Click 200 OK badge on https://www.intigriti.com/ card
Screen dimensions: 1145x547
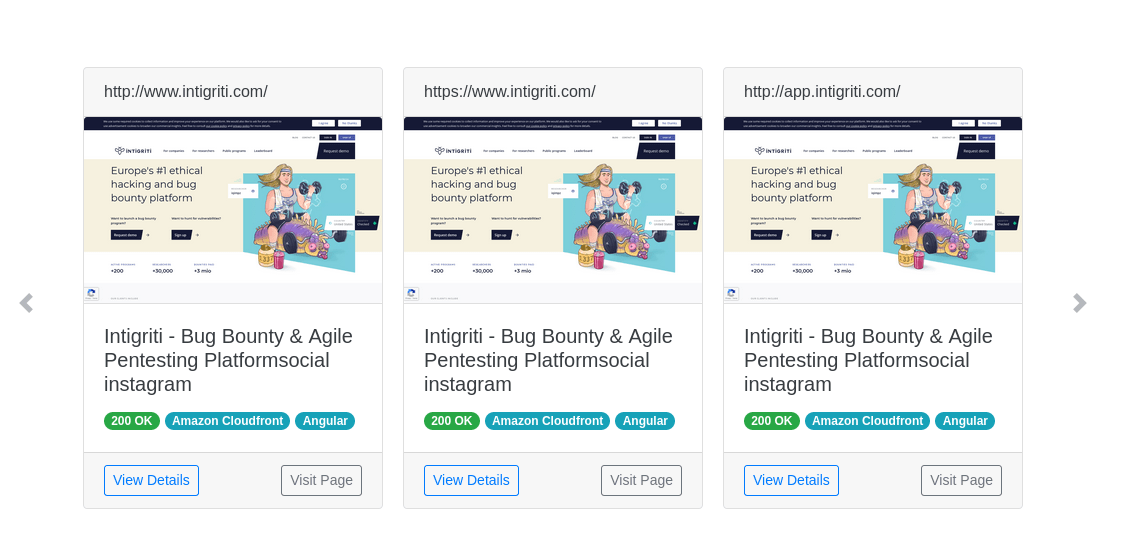click(452, 421)
